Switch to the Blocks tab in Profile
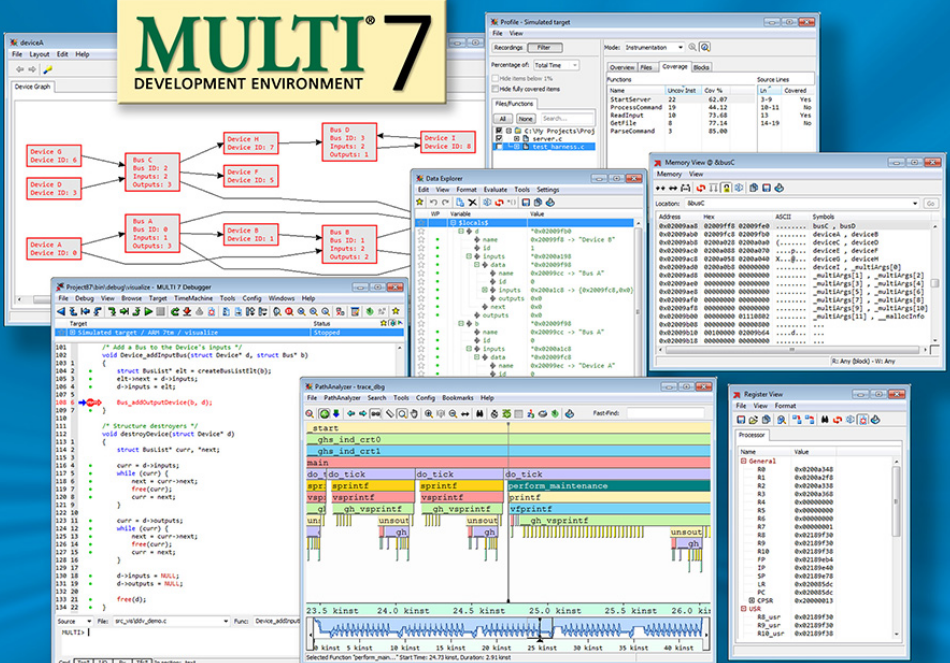This screenshot has width=950, height=663. coord(701,67)
